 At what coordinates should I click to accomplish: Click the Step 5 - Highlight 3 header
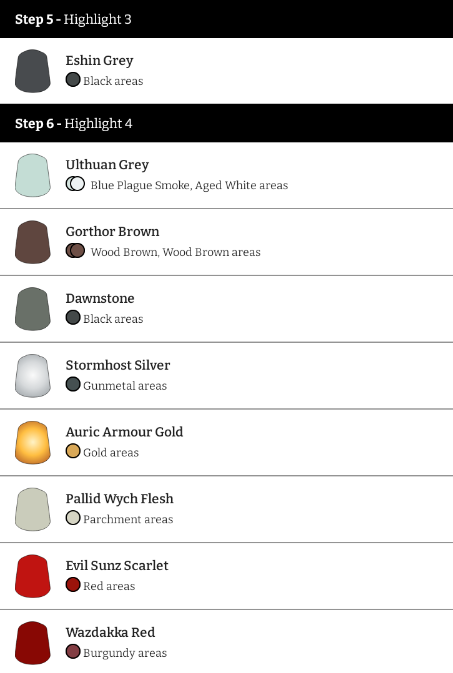coord(226,19)
